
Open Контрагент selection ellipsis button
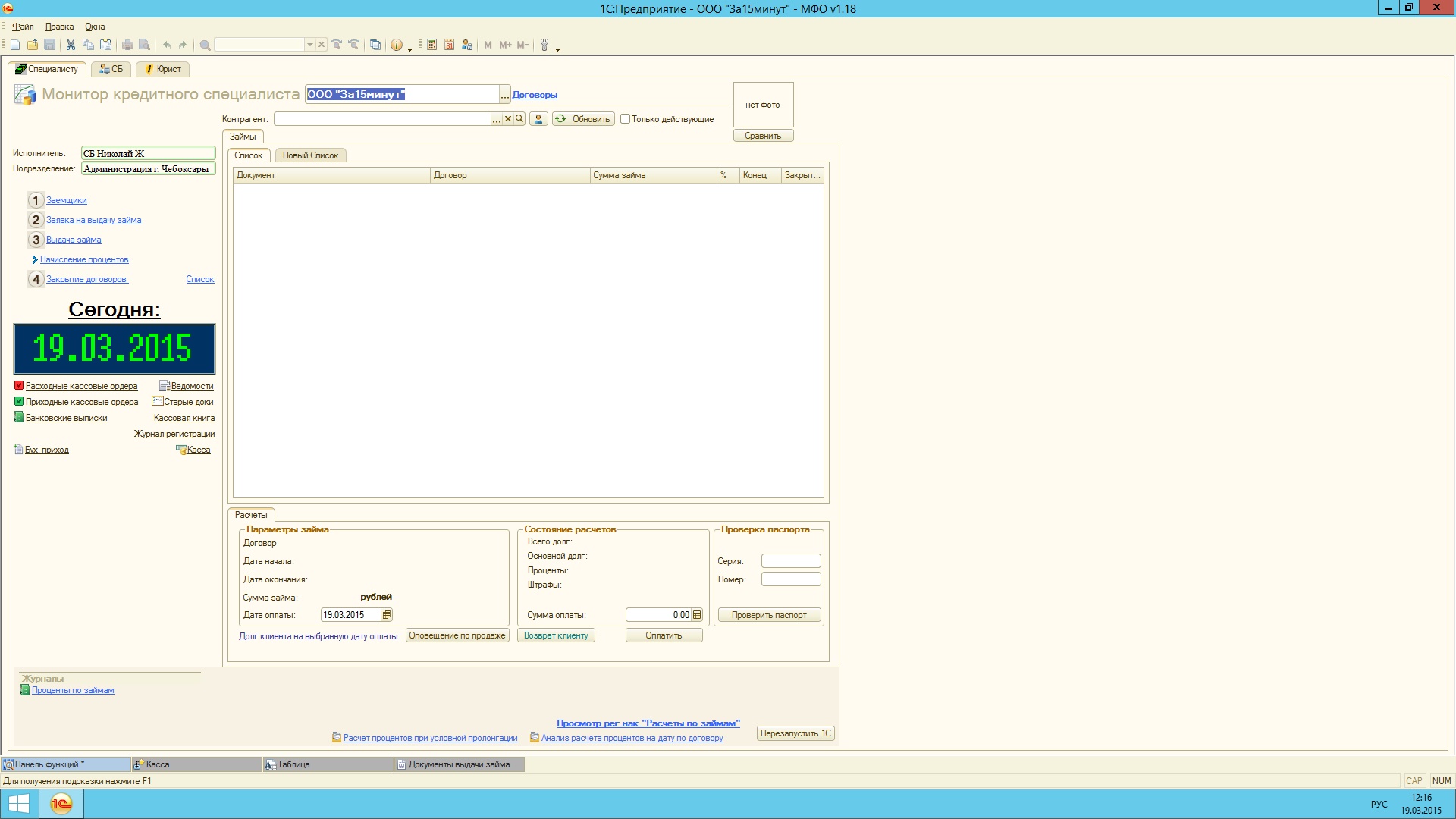coord(497,119)
